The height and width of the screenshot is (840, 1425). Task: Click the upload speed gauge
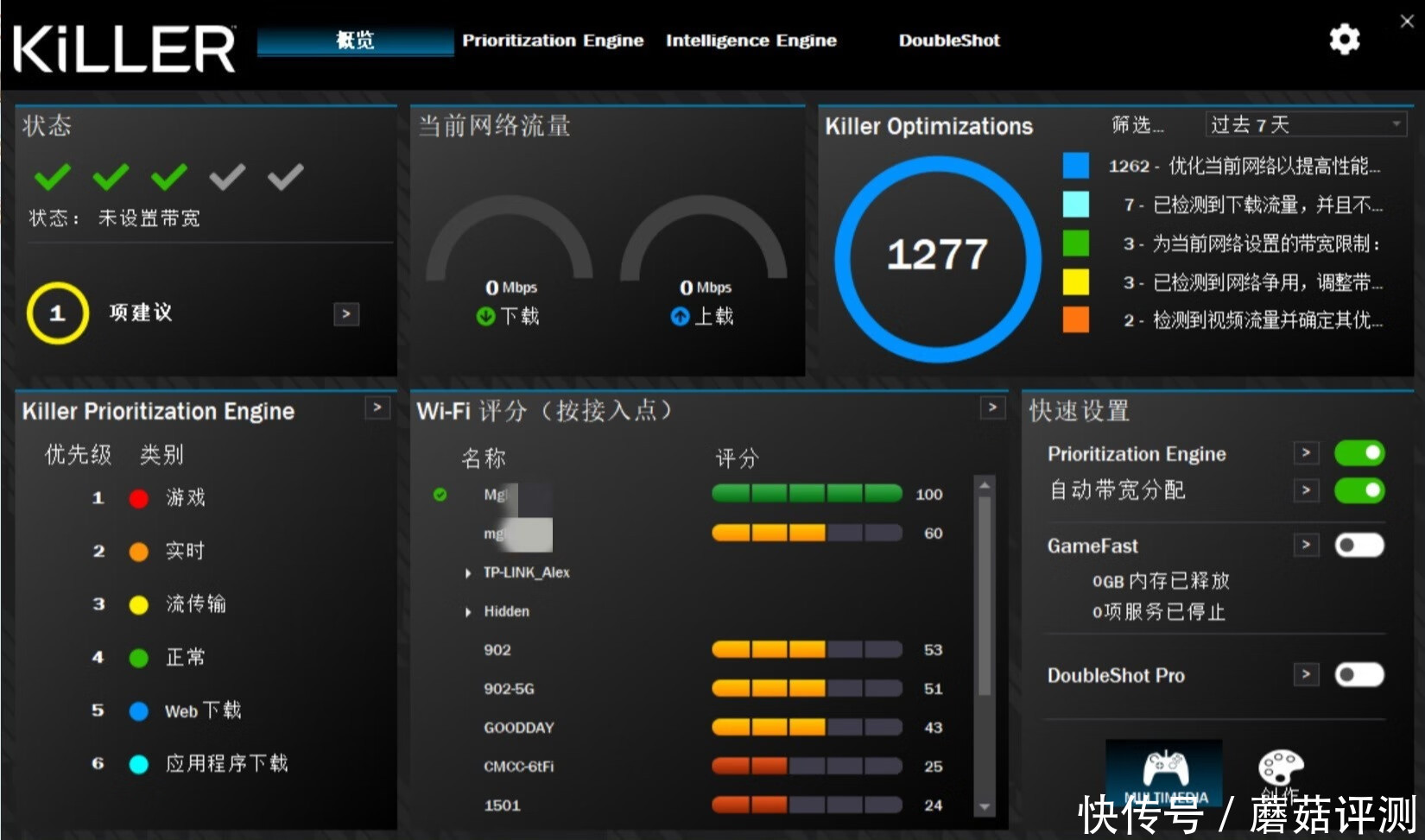[x=704, y=238]
